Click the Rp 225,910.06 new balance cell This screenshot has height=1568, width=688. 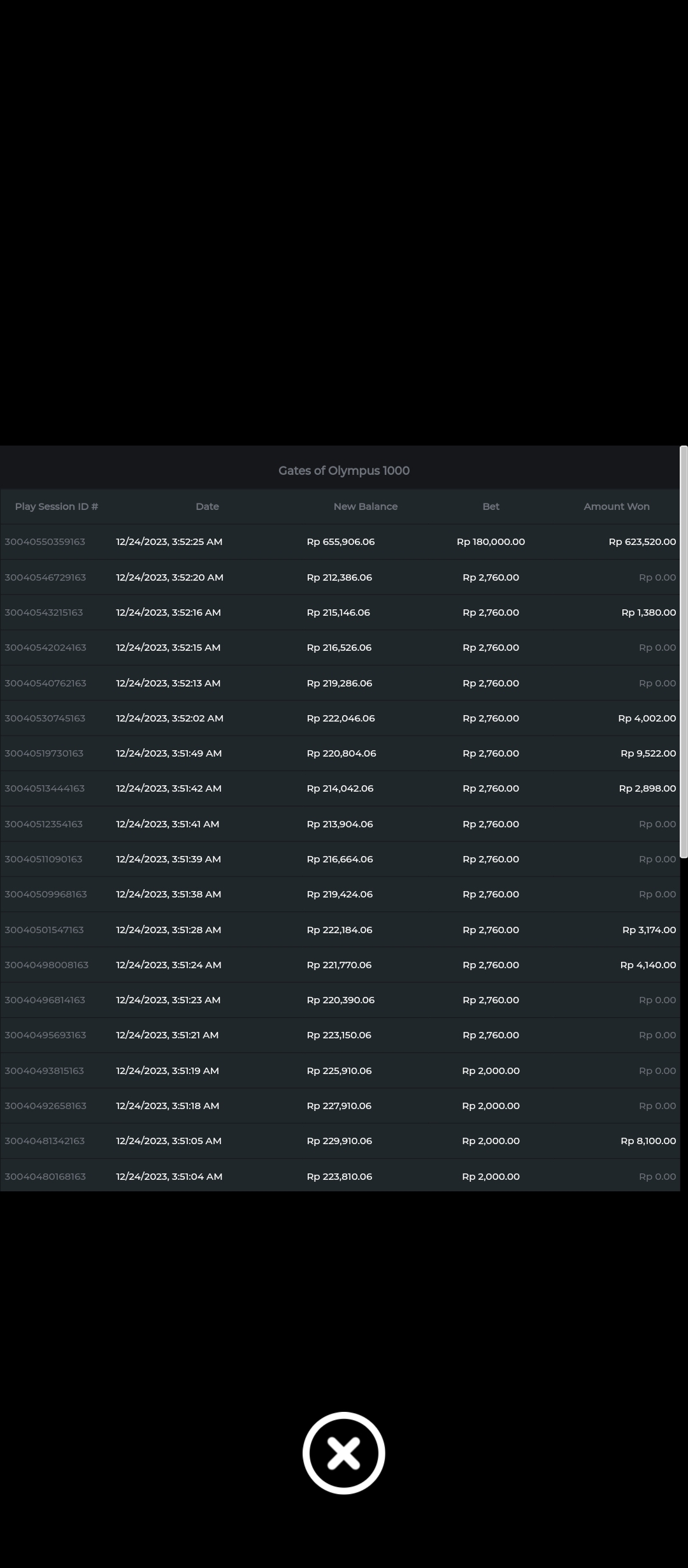339,1071
